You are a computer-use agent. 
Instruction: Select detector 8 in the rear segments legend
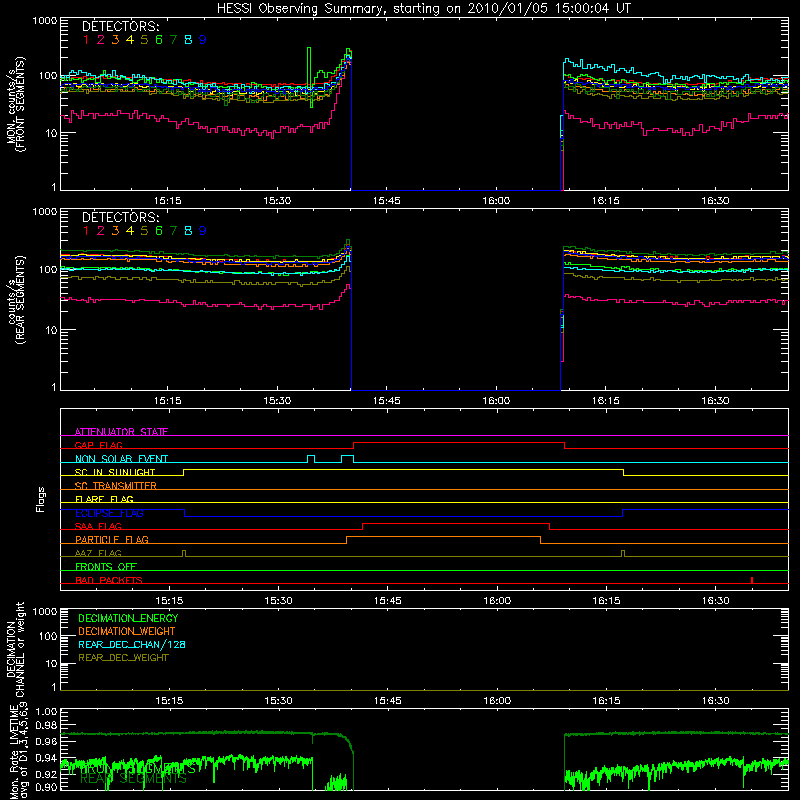coord(188,231)
